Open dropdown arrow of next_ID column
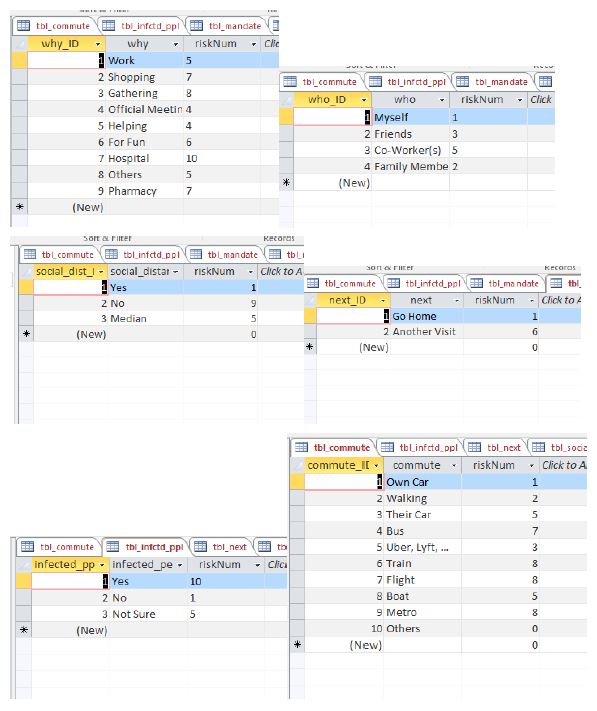This screenshot has height=711, width=597. click(383, 301)
